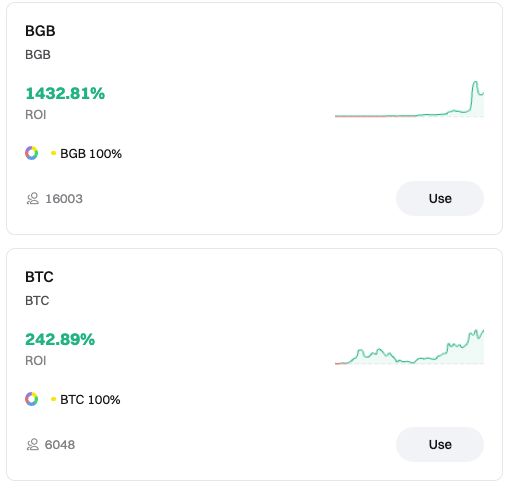This screenshot has width=510, height=484.
Task: Click the 242.89% ROI value
Action: pos(60,339)
